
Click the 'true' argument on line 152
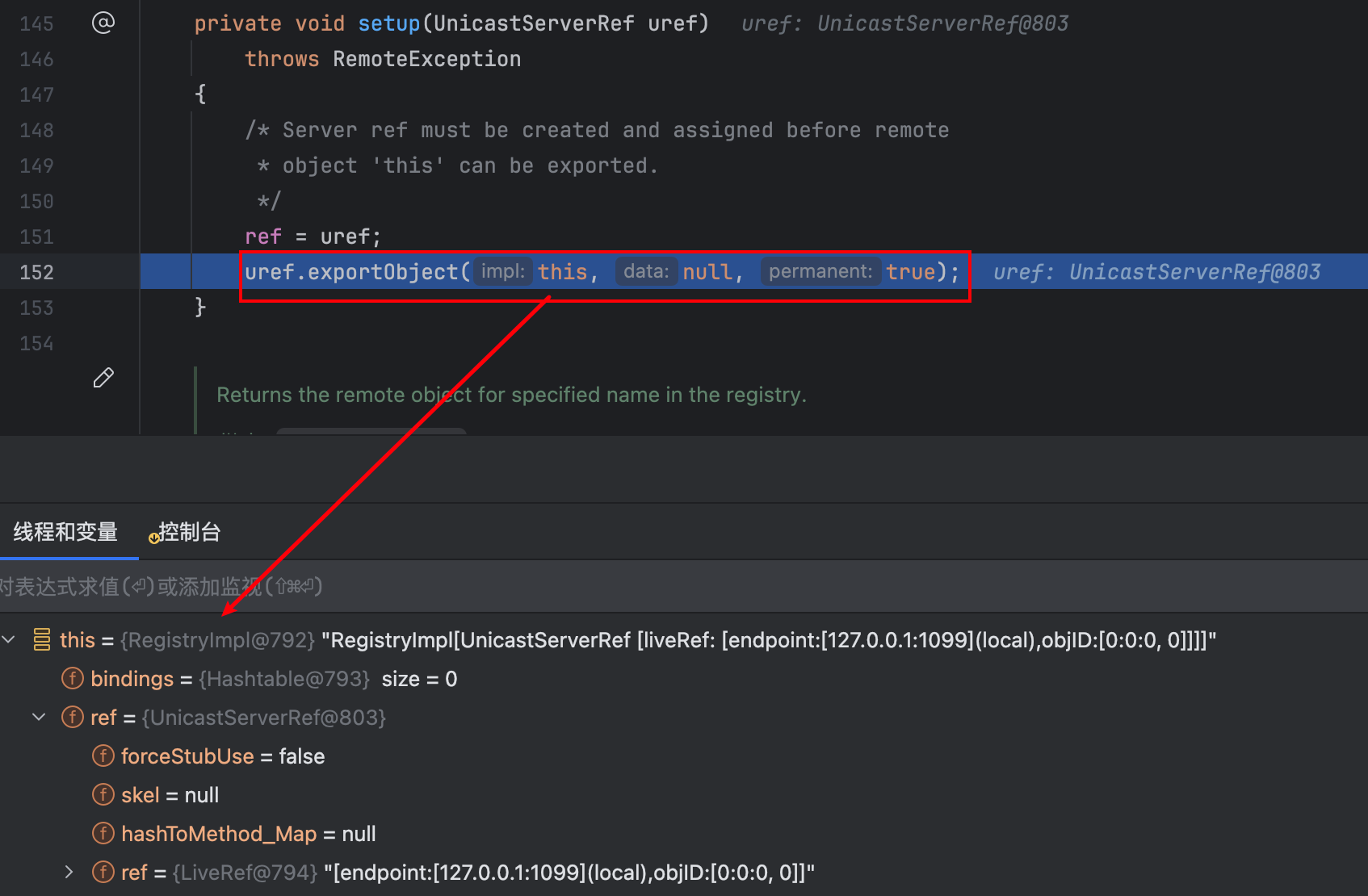[911, 272]
